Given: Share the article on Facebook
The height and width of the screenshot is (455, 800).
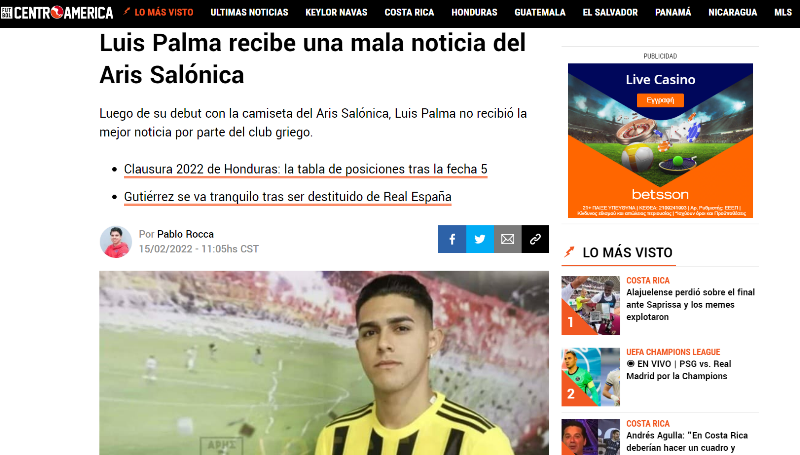Looking at the screenshot, I should click(x=452, y=239).
